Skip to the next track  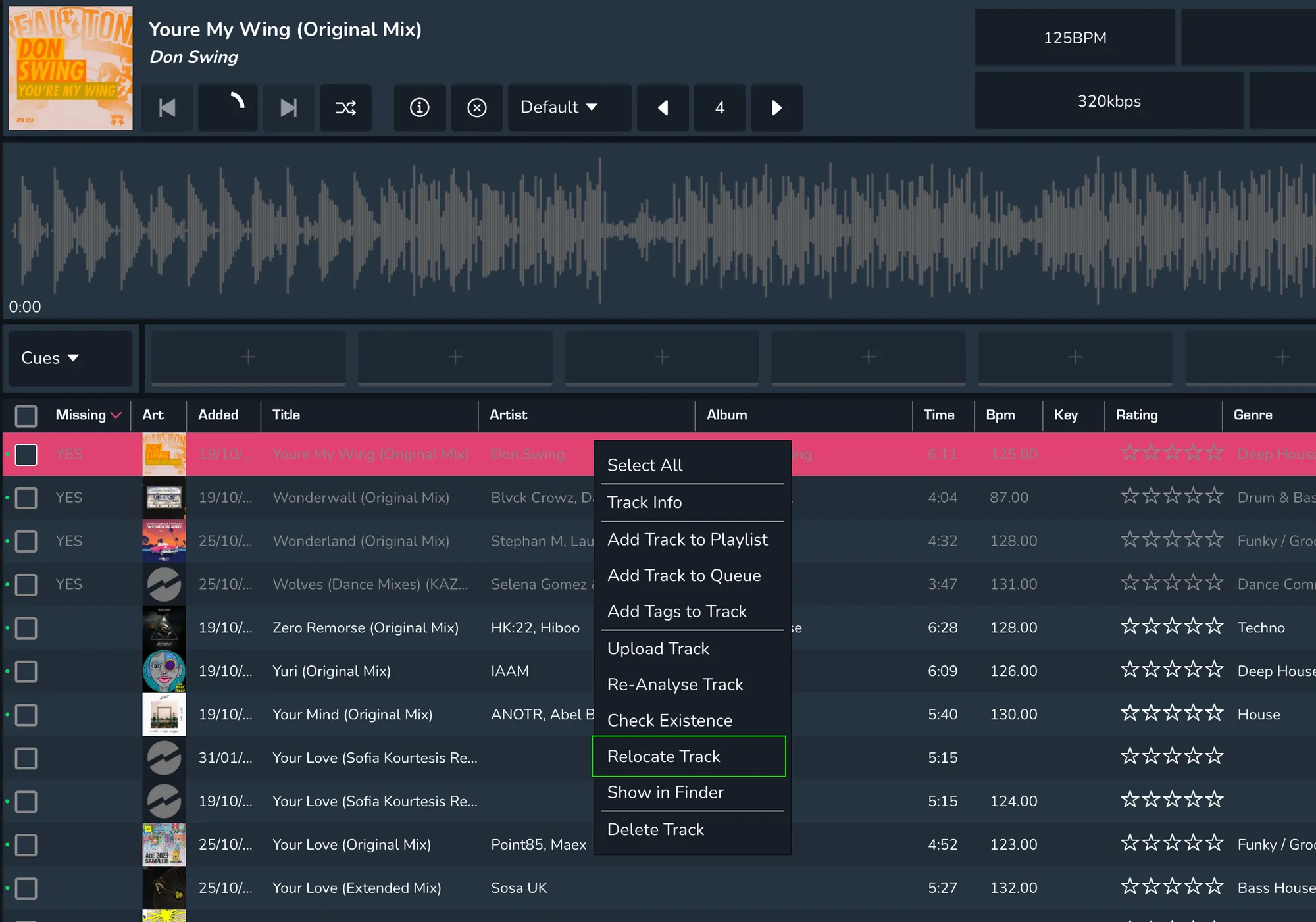(x=288, y=107)
